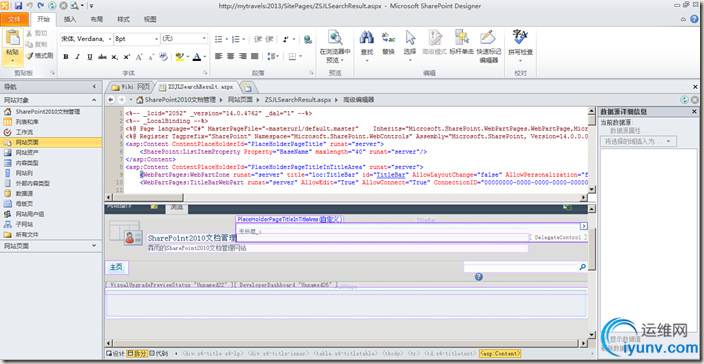This screenshot has width=704, height=364.
Task: Center text in paragraph group
Action: click(x=231, y=57)
